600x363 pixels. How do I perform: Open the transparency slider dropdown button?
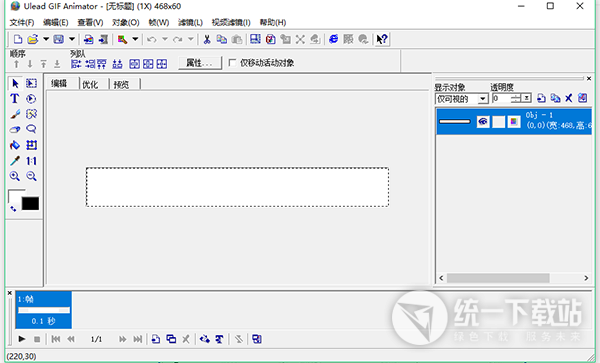tap(527, 99)
